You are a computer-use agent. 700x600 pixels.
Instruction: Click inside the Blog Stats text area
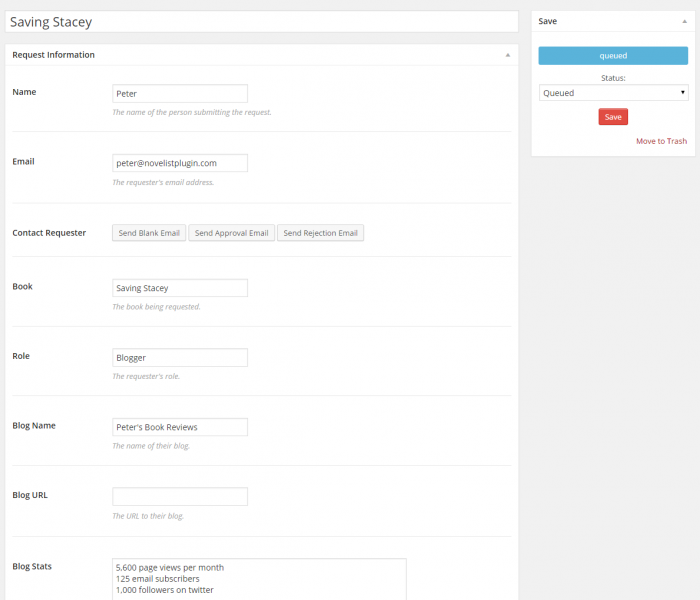click(x=259, y=579)
